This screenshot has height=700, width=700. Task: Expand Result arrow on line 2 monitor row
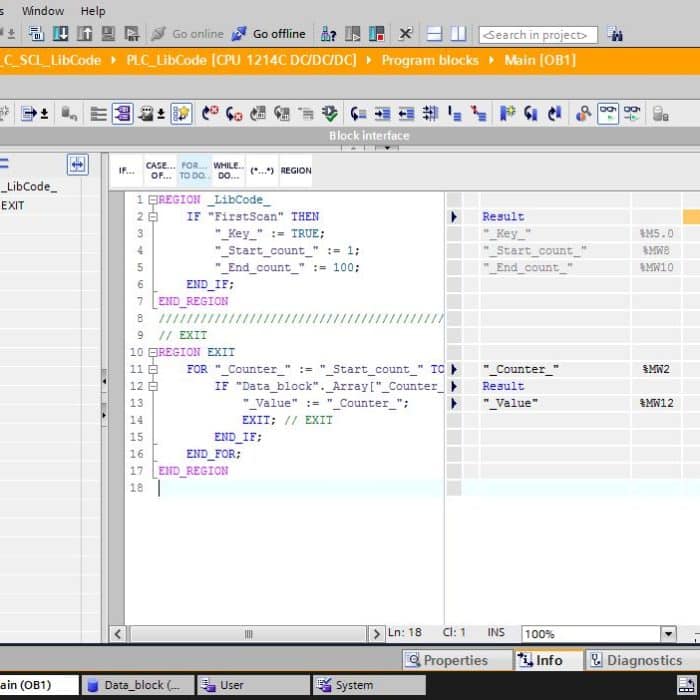click(454, 217)
